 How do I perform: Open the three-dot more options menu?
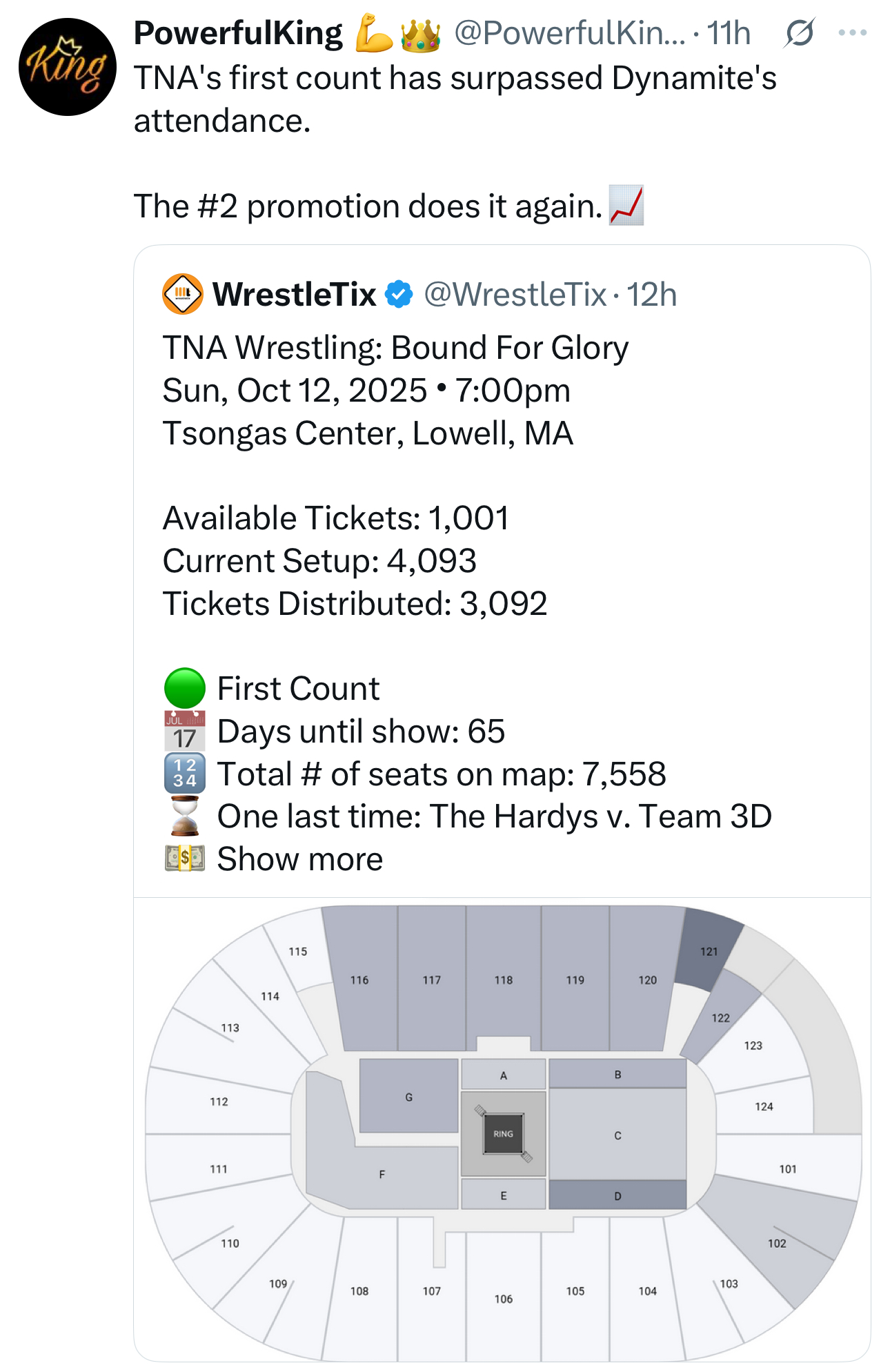tap(853, 32)
